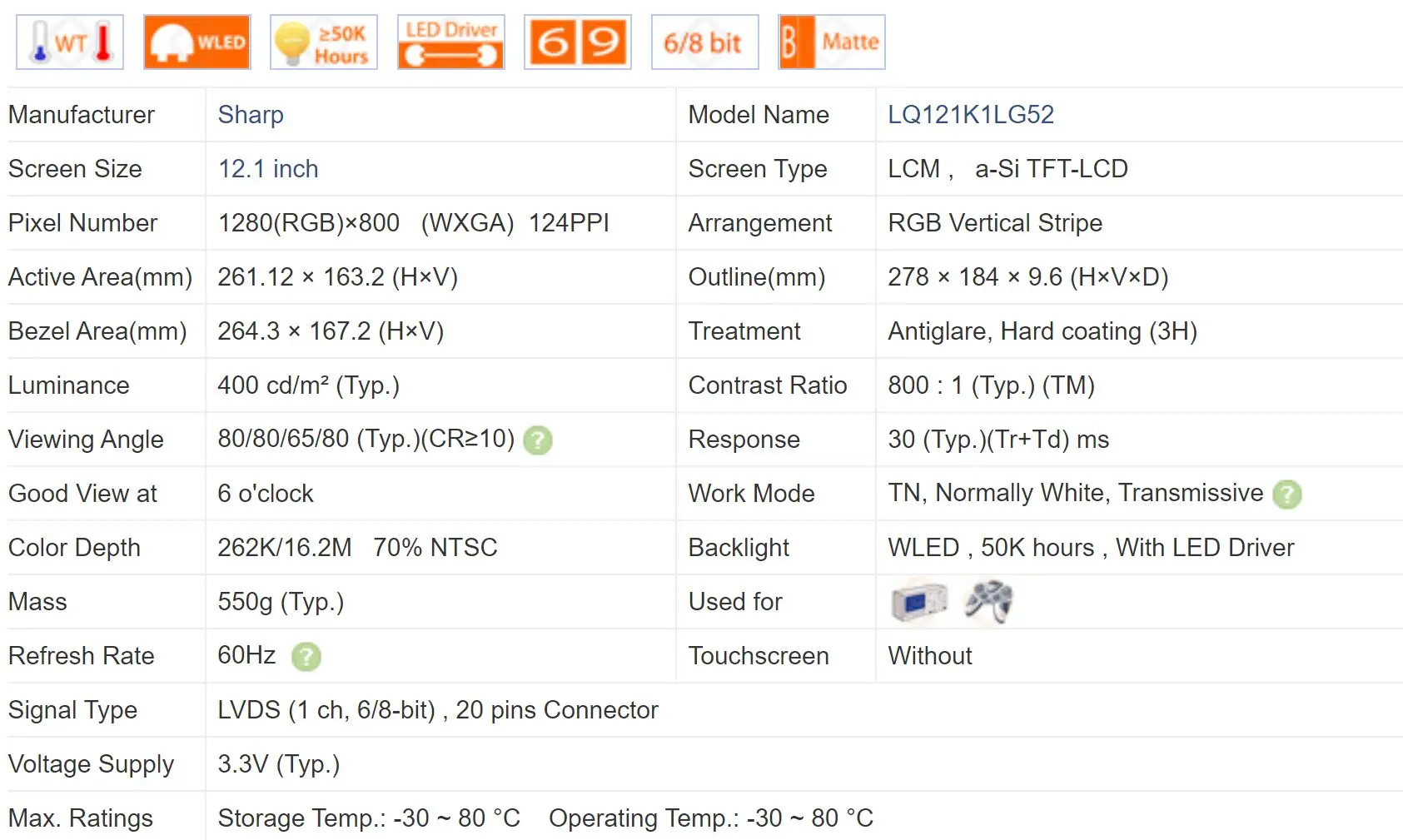The width and height of the screenshot is (1403, 840).
Task: Click the Refresh Rate row label
Action: (82, 656)
